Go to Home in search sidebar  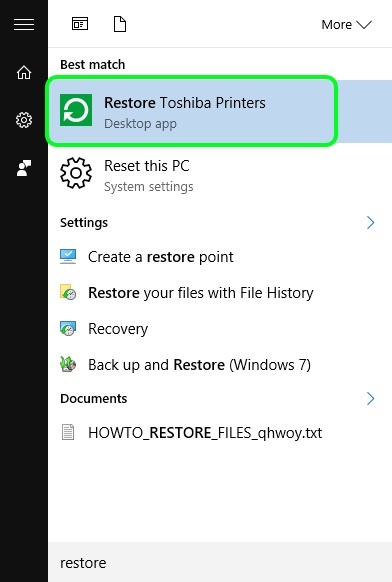pos(24,72)
